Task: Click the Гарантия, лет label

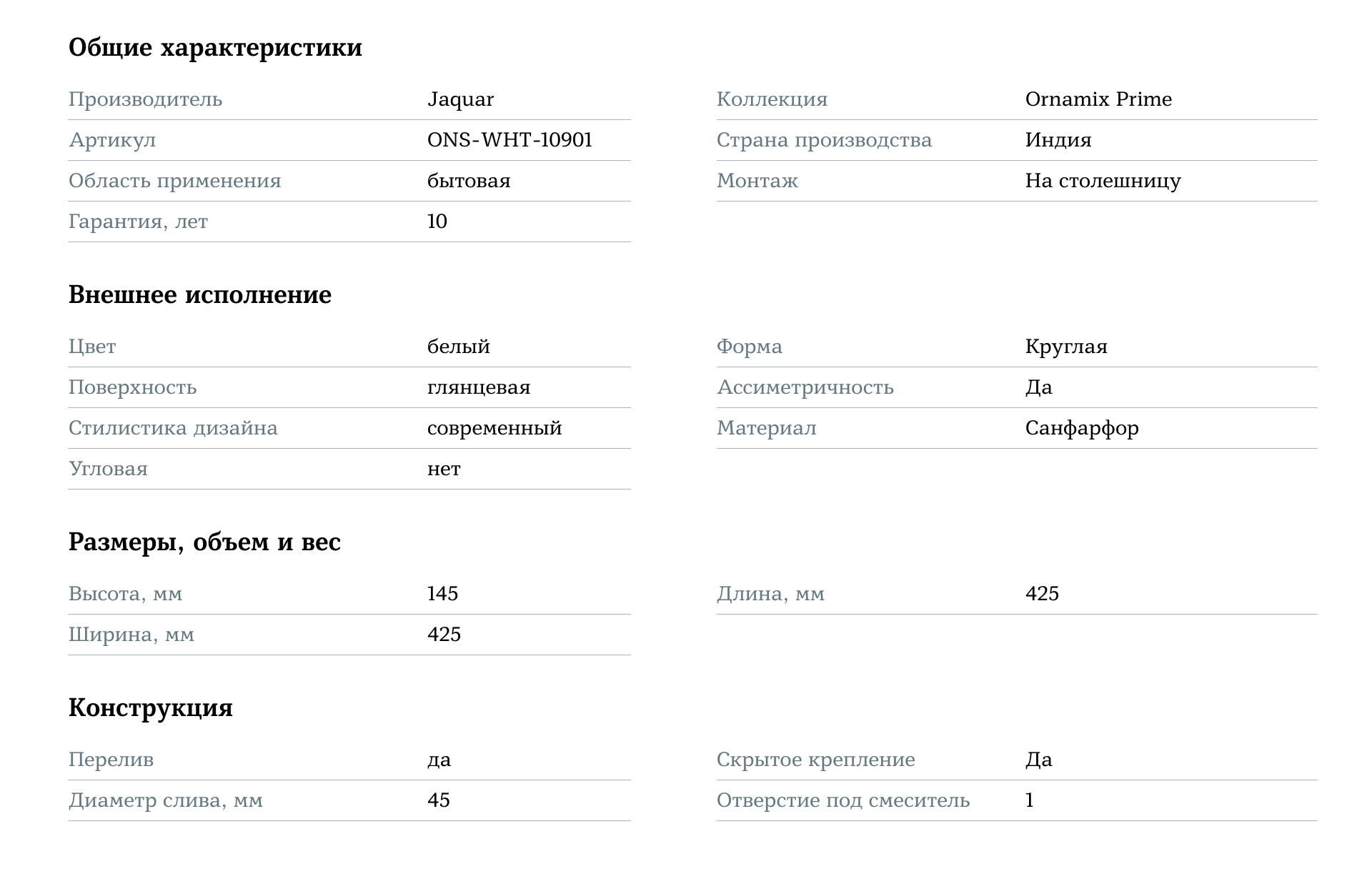Action: pos(138,222)
